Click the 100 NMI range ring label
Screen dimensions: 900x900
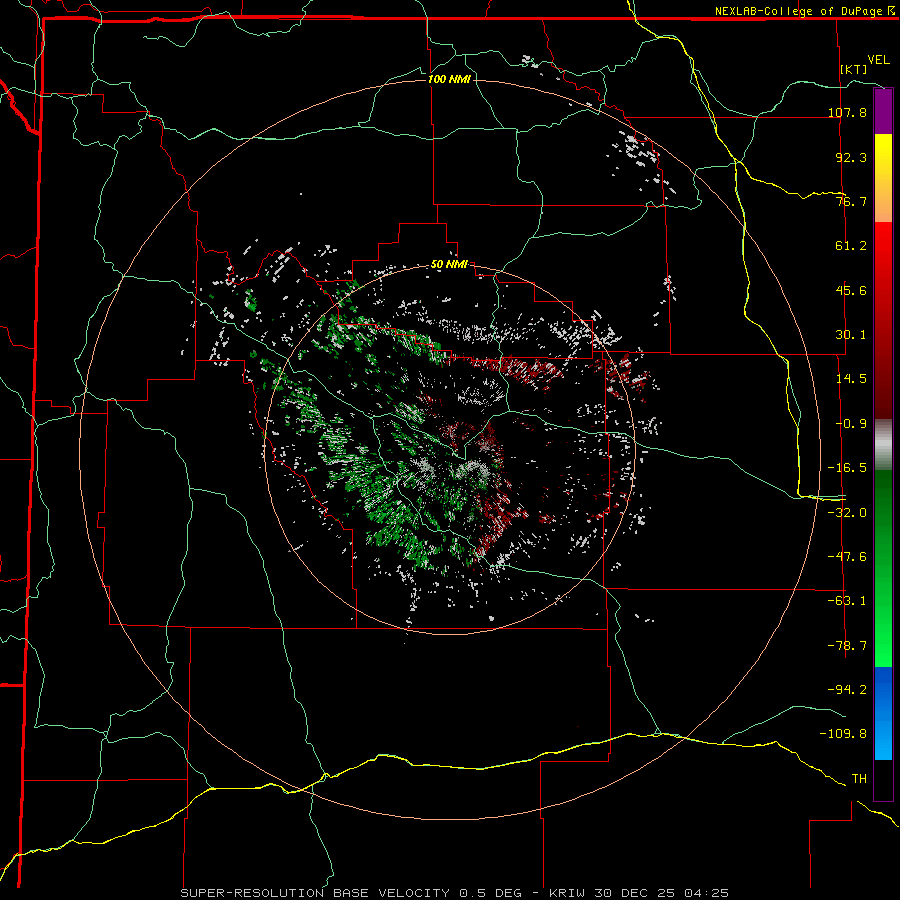point(449,79)
